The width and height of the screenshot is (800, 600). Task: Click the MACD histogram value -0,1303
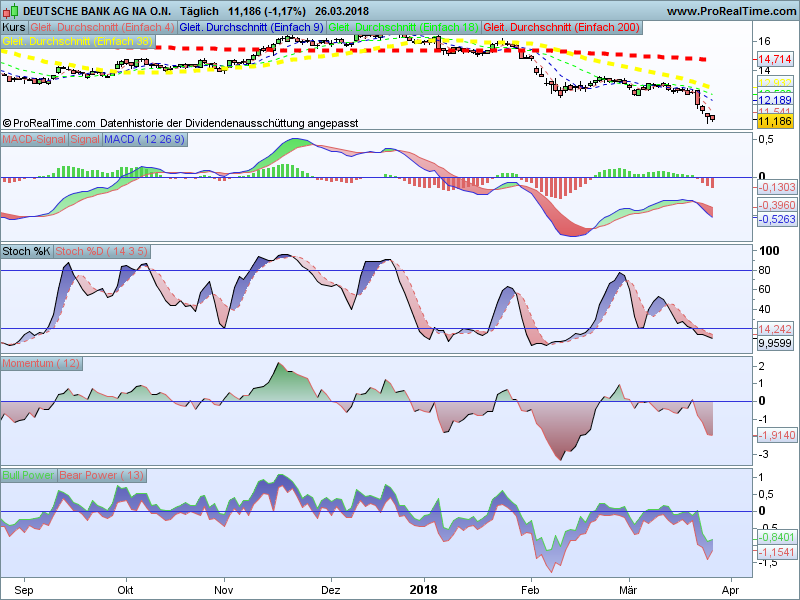777,188
